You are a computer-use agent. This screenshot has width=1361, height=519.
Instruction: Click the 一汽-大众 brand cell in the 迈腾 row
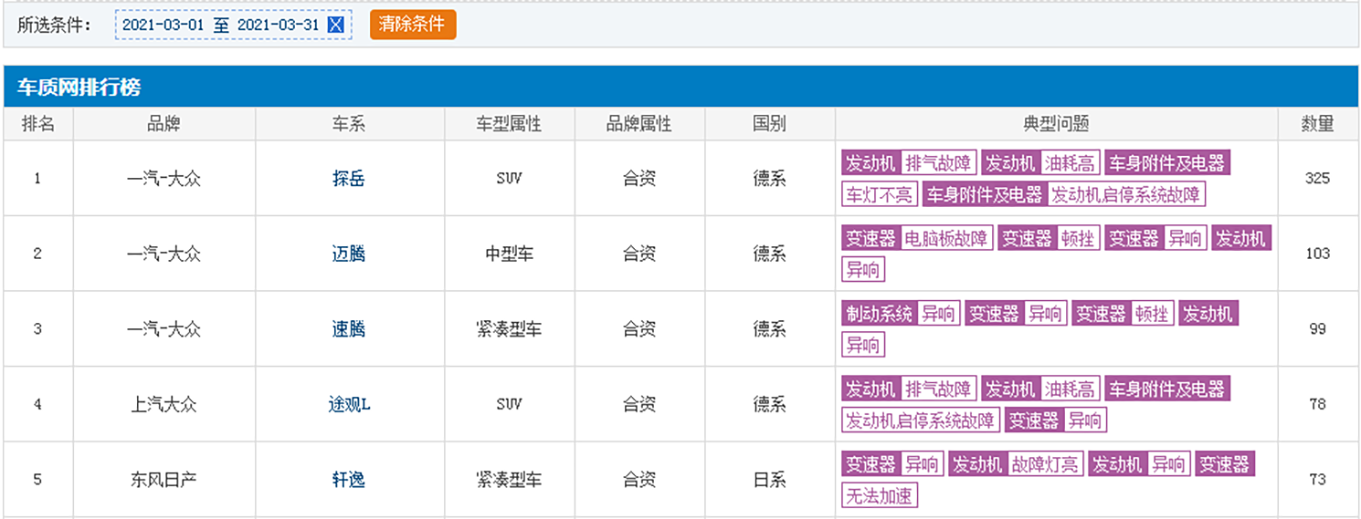click(164, 254)
